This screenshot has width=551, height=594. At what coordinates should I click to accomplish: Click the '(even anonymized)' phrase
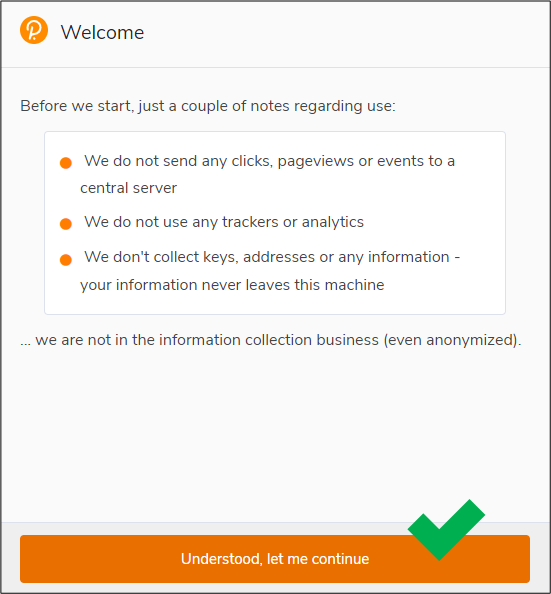[x=452, y=340]
